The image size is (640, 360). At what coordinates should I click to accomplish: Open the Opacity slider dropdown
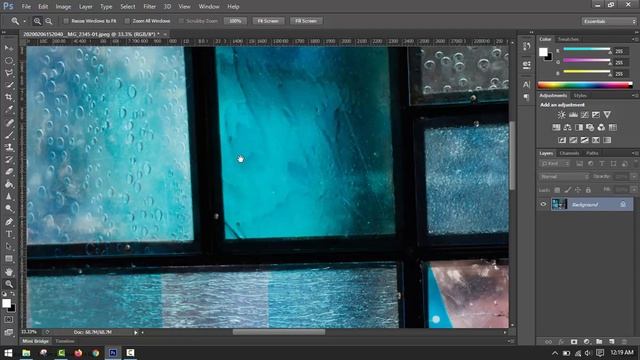634,177
